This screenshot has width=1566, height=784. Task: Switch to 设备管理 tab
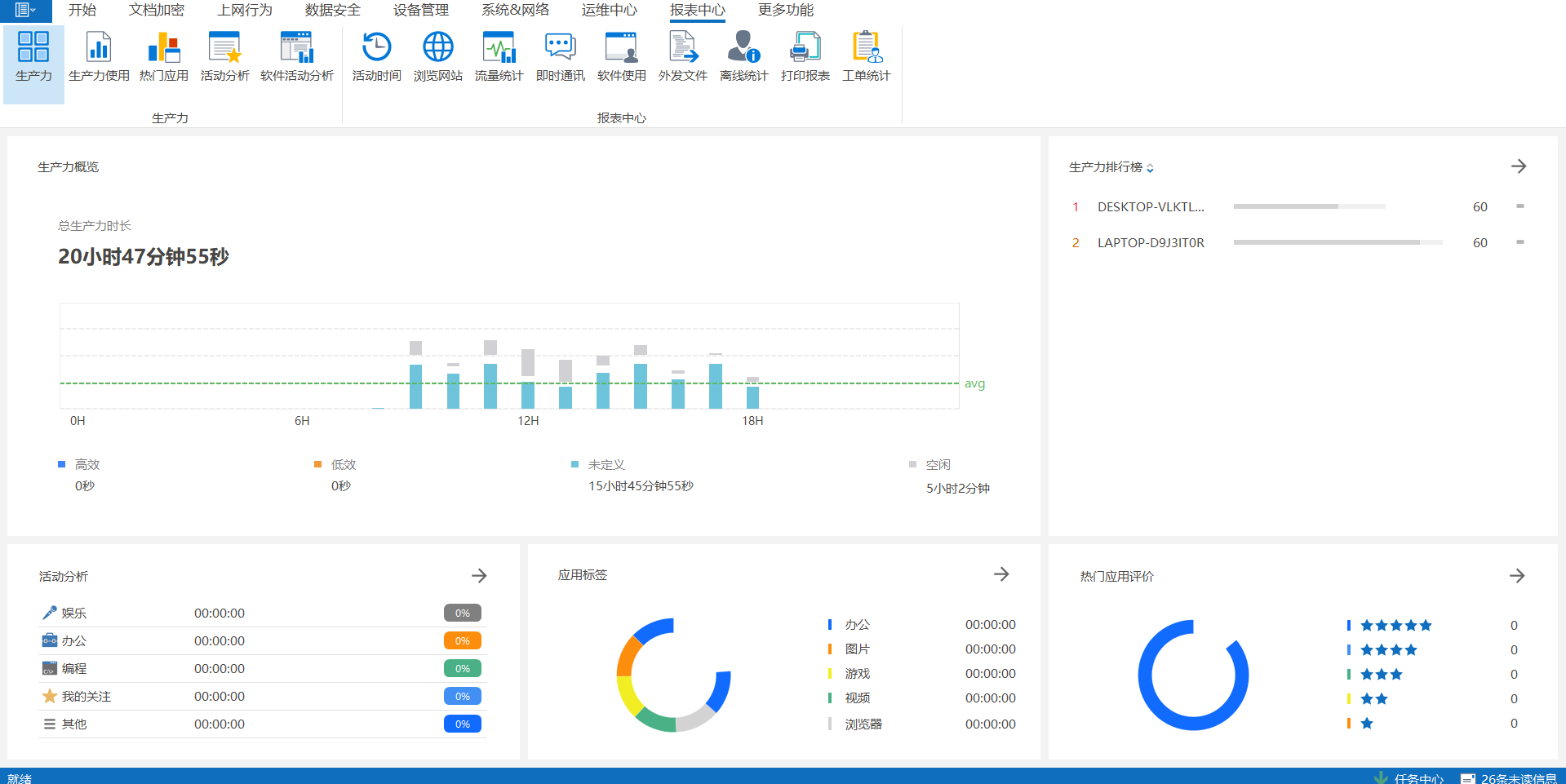(x=421, y=10)
